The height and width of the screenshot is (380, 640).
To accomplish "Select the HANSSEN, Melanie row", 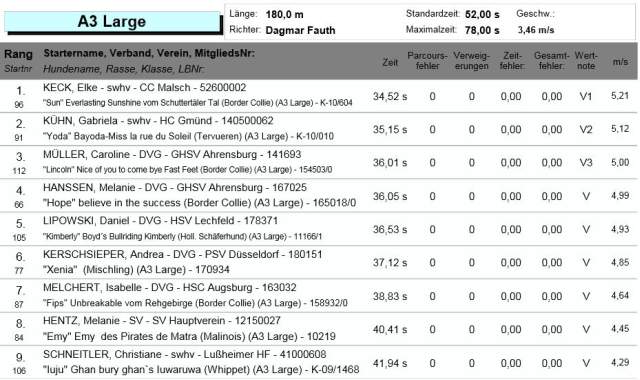I will tap(318, 196).
